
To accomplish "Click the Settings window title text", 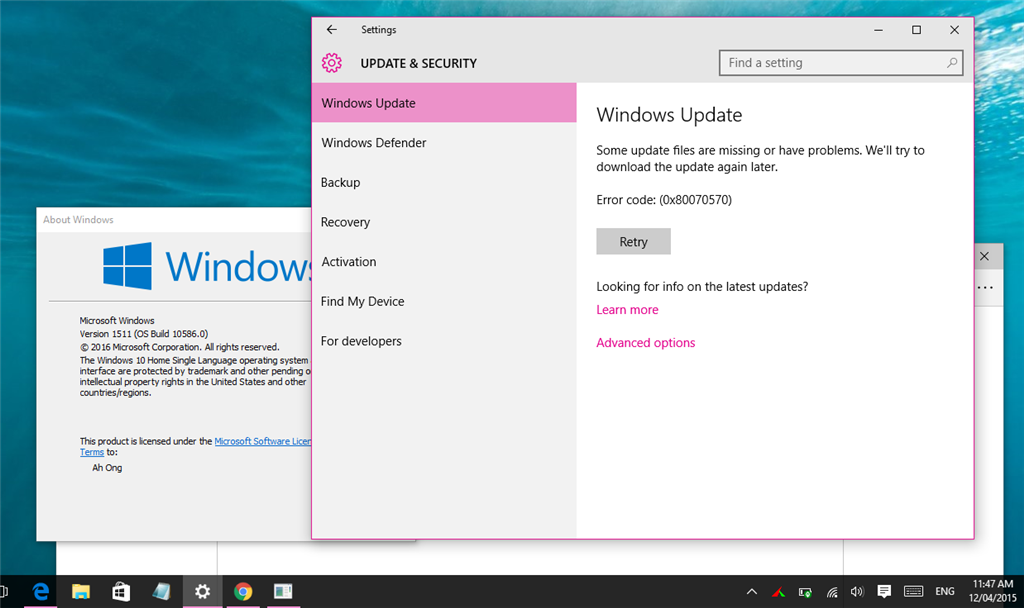I will (x=379, y=30).
